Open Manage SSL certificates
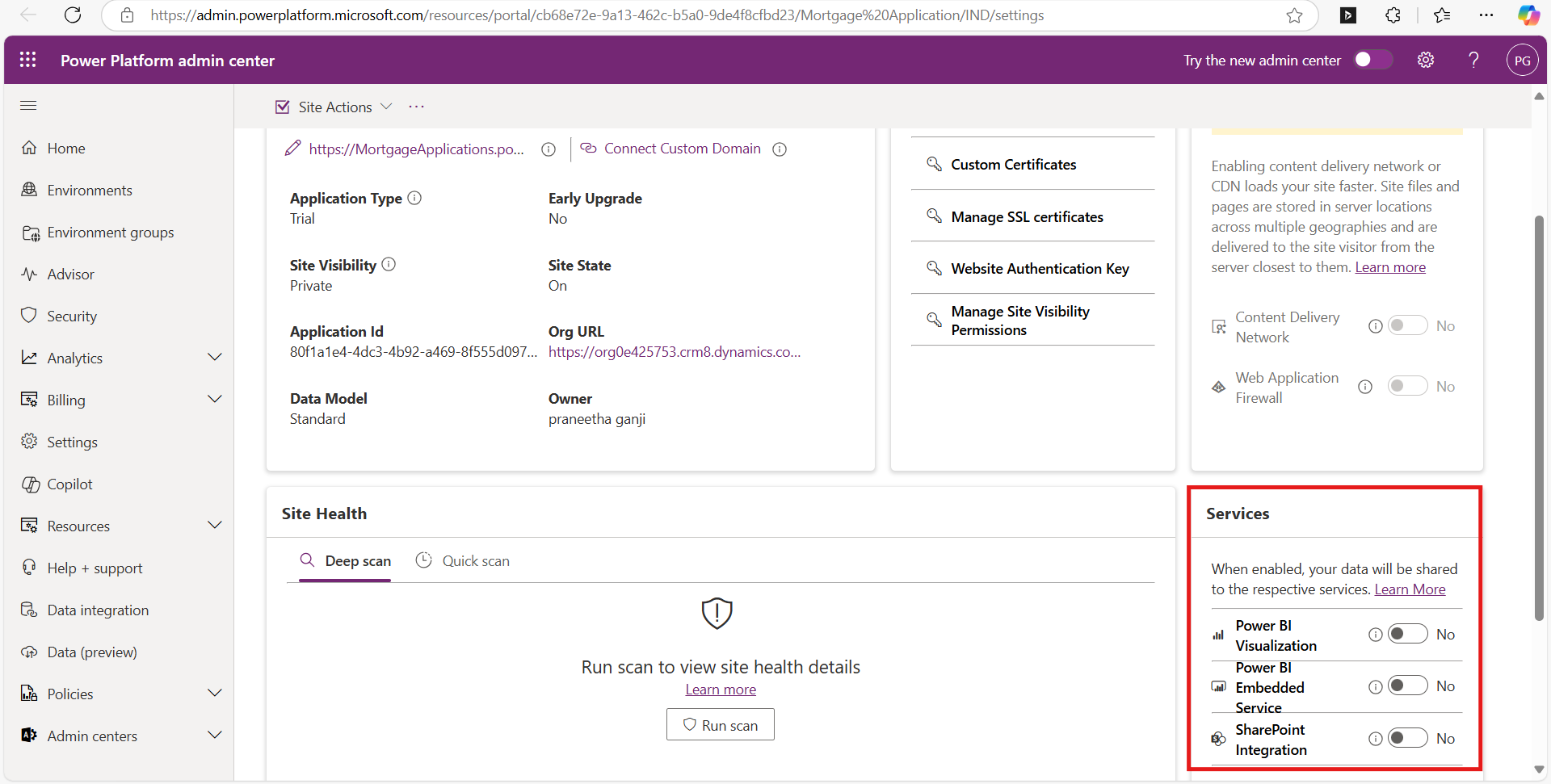Screen dimensions: 1551x784 point(1026,216)
